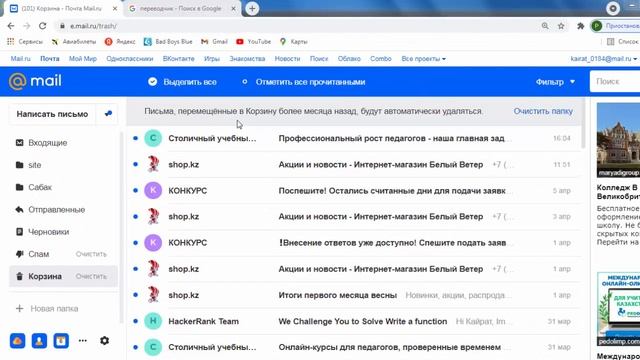Open browser extensions puzzle icon
The image size is (640, 360).
click(x=580, y=26)
